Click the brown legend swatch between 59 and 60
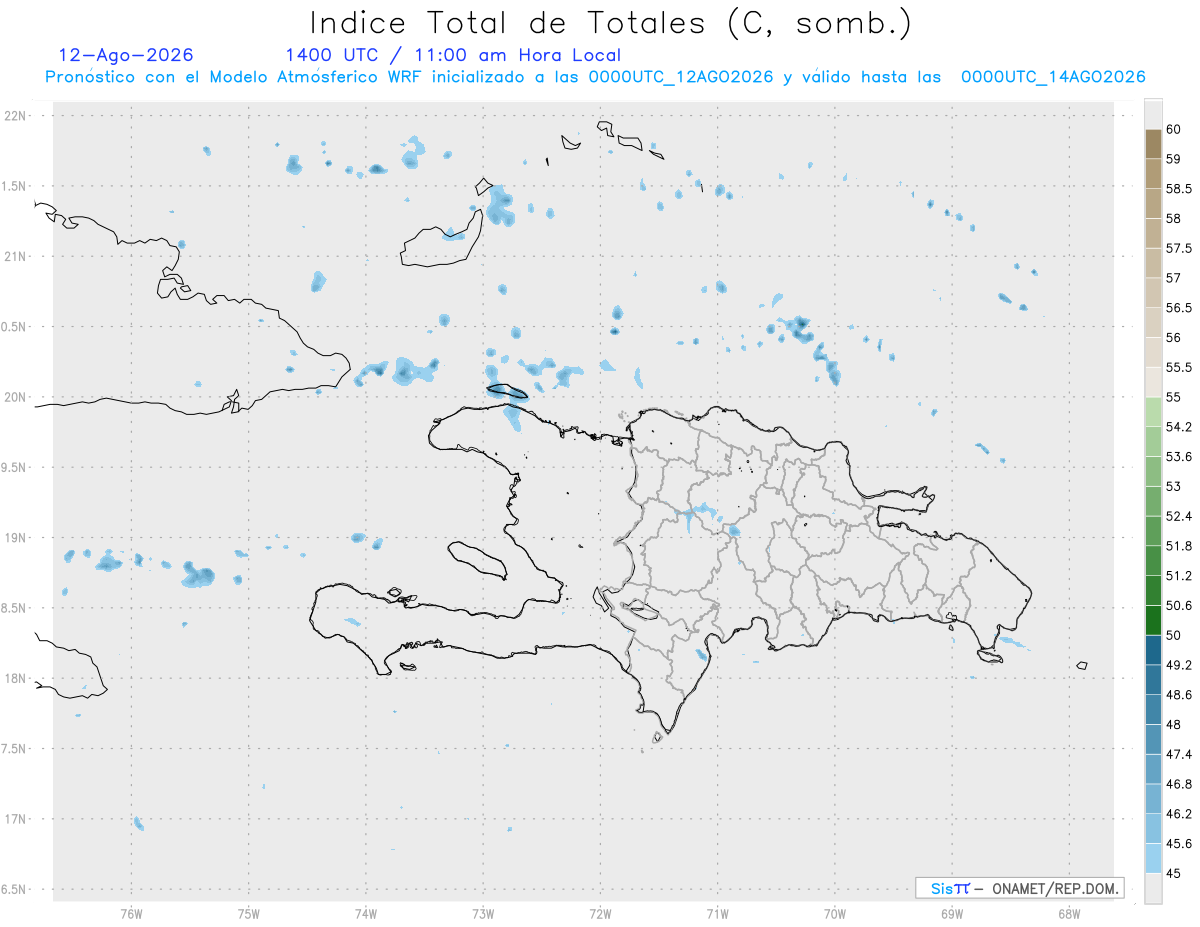Viewport: 1200px width, 927px height. point(1153,144)
